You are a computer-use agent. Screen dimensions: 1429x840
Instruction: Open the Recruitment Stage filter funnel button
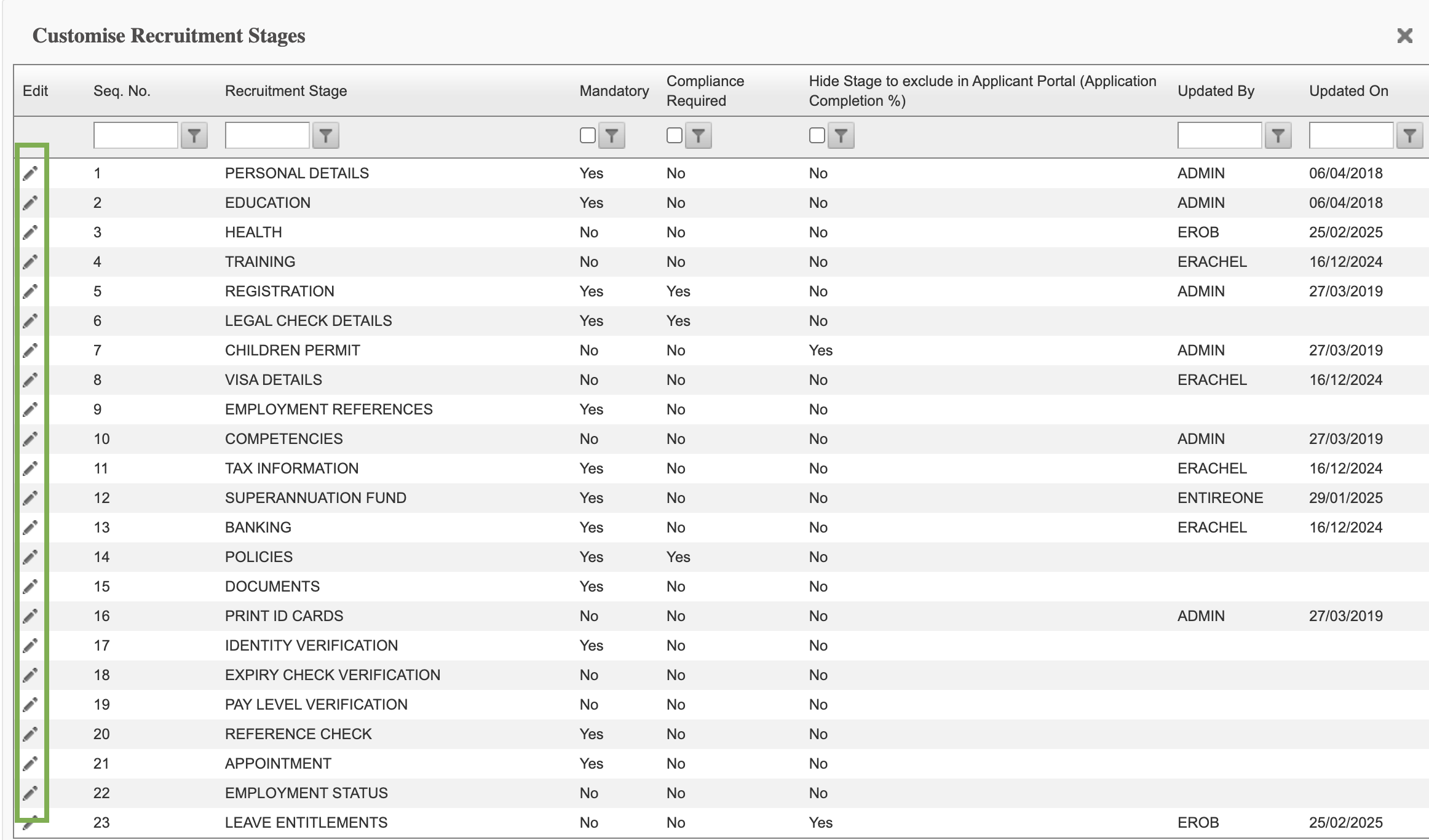[326, 135]
